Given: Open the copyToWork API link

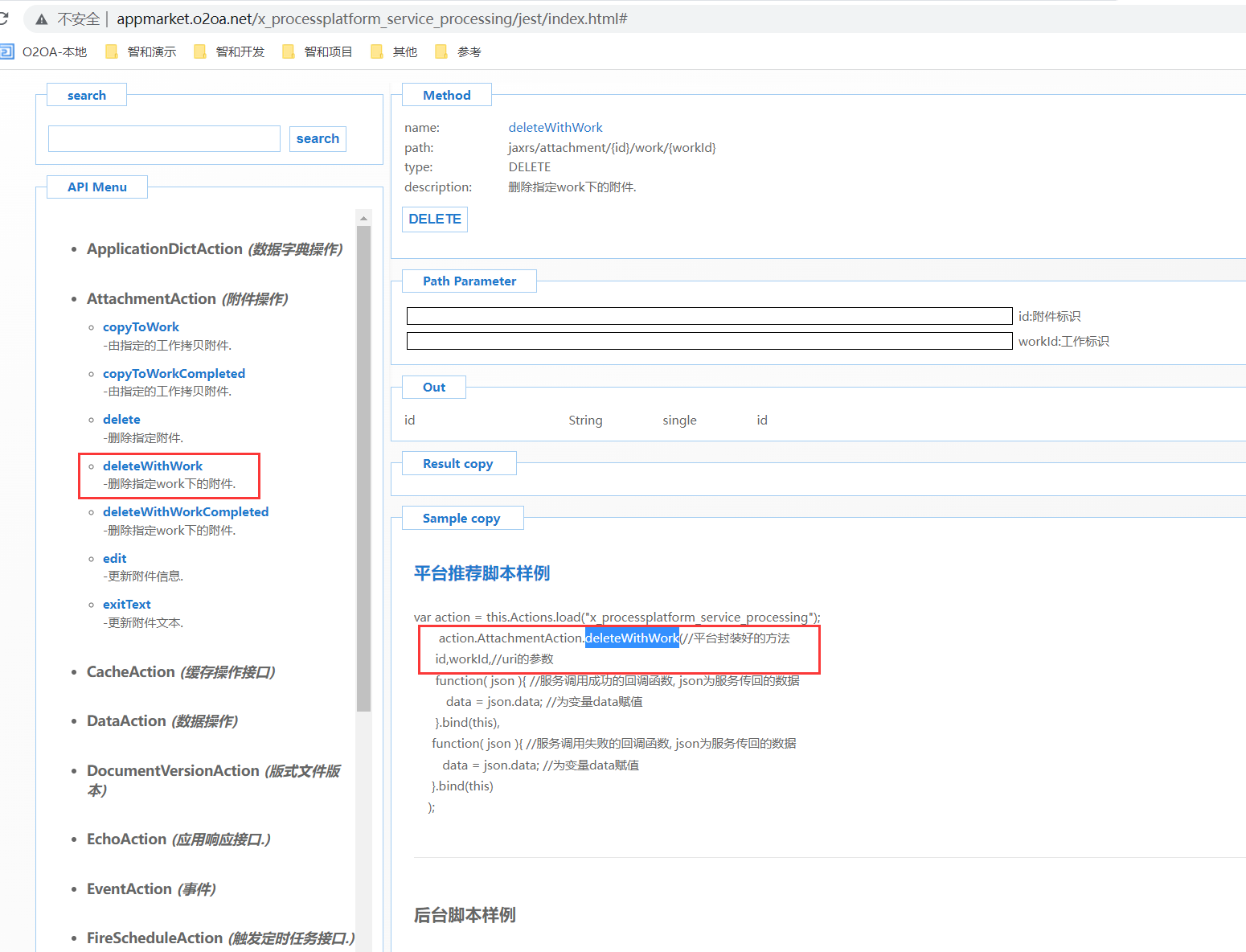Looking at the screenshot, I should [x=141, y=327].
